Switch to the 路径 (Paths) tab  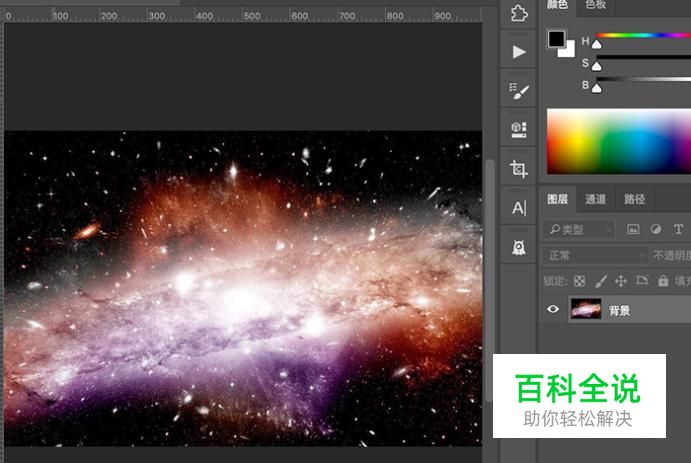tap(634, 199)
